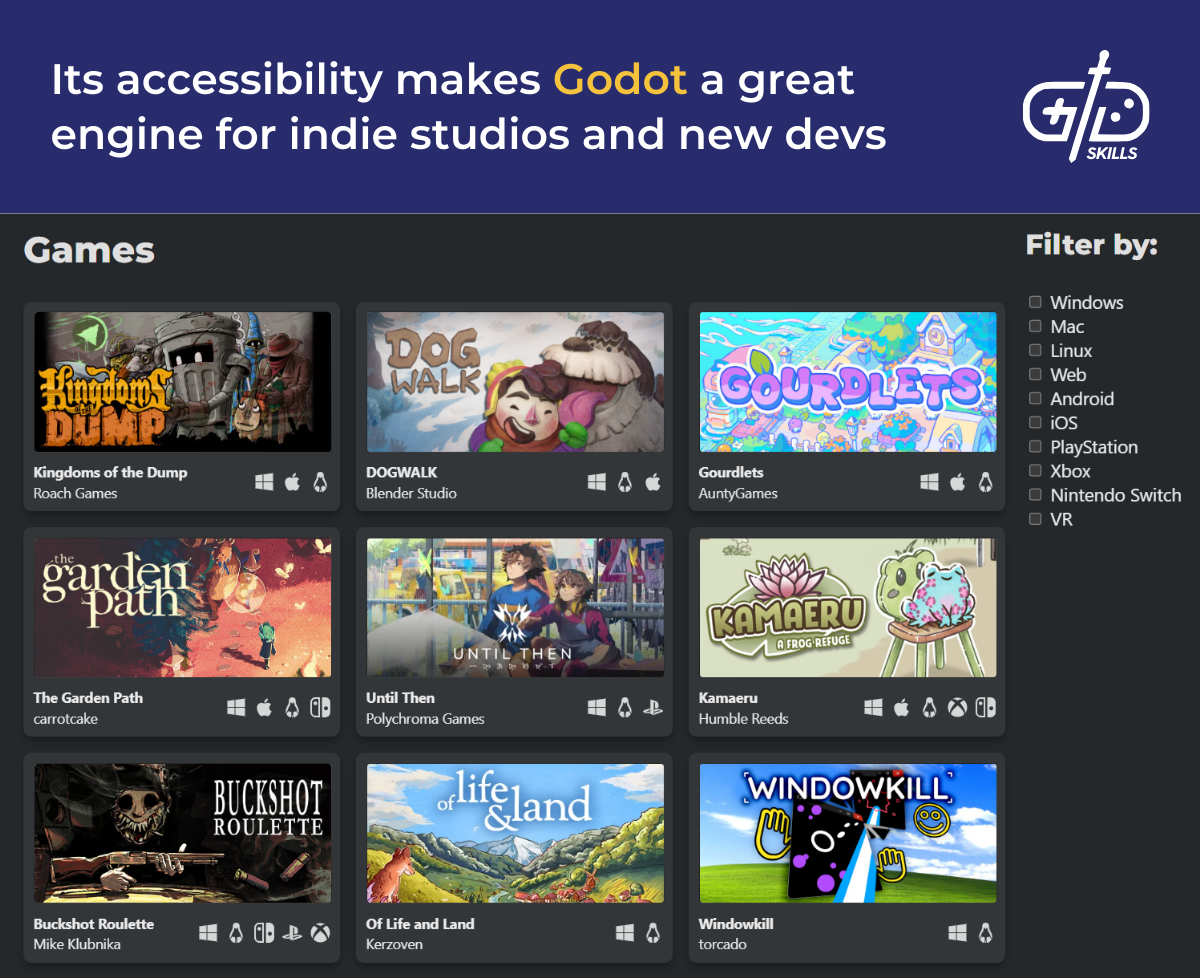This screenshot has width=1200, height=978.
Task: Click the Linux icon on Gourdlets card
Action: [x=985, y=481]
